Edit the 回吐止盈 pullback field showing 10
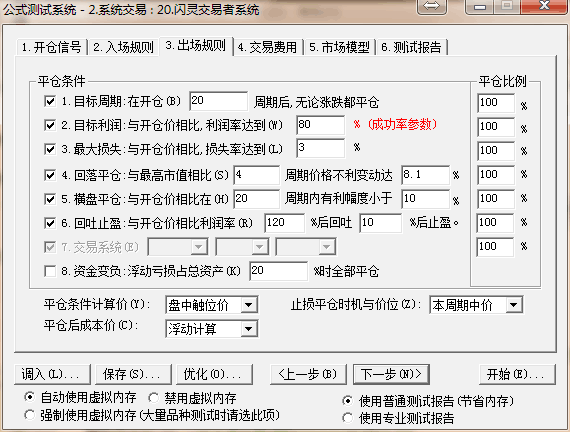570x432 pixels. click(381, 223)
